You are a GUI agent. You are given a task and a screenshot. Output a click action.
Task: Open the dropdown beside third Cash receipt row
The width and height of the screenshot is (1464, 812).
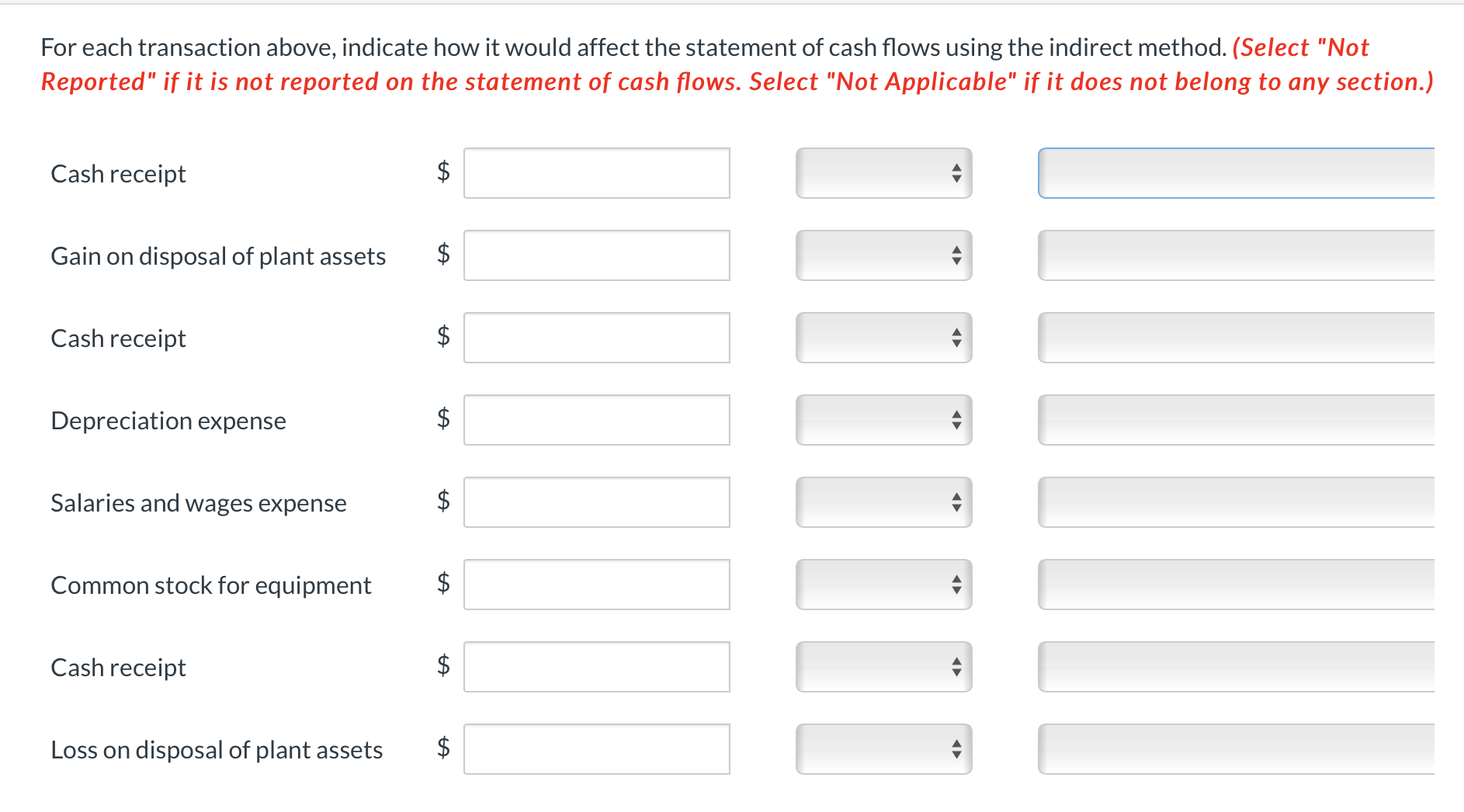coord(883,338)
